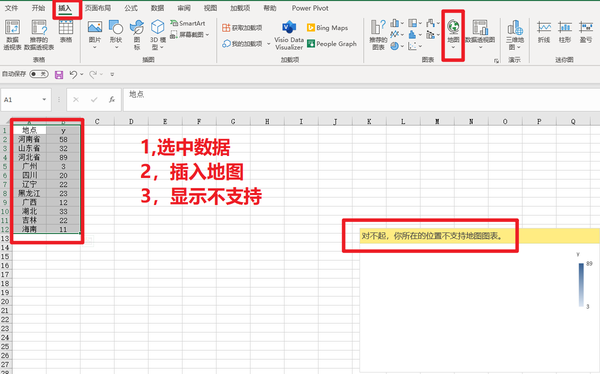Open the Bing Maps add-in
The image size is (600, 374).
tap(328, 28)
